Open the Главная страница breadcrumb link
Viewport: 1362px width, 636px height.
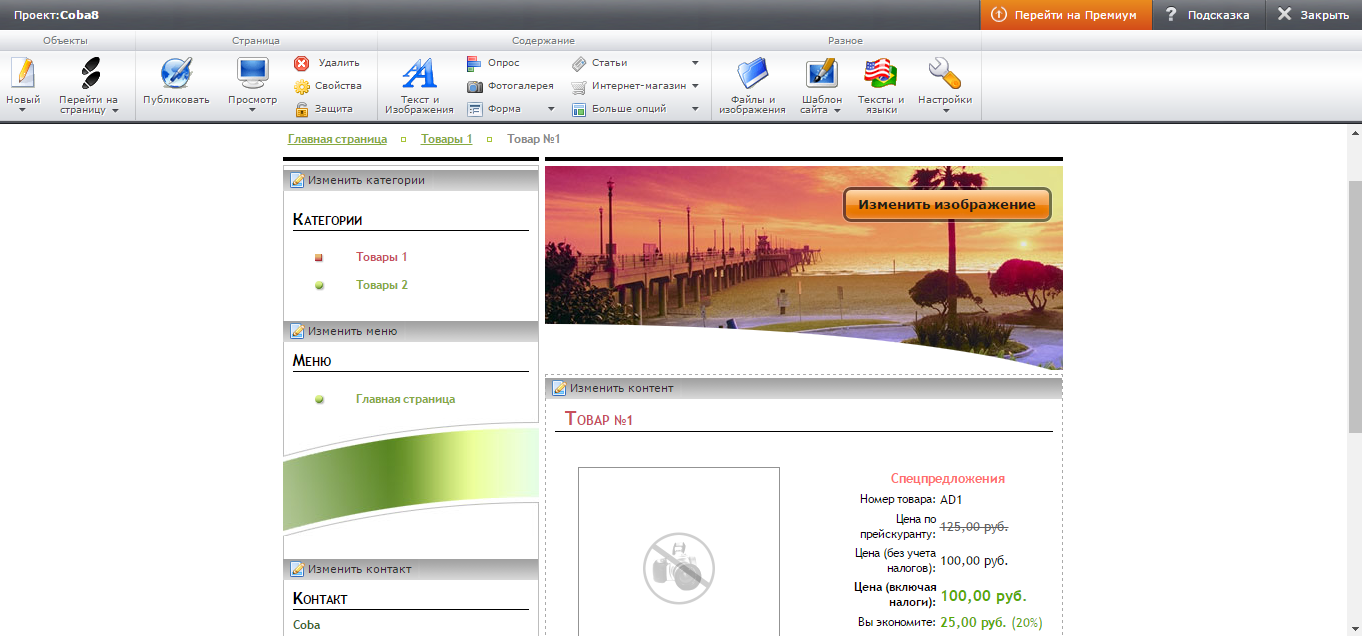point(337,139)
